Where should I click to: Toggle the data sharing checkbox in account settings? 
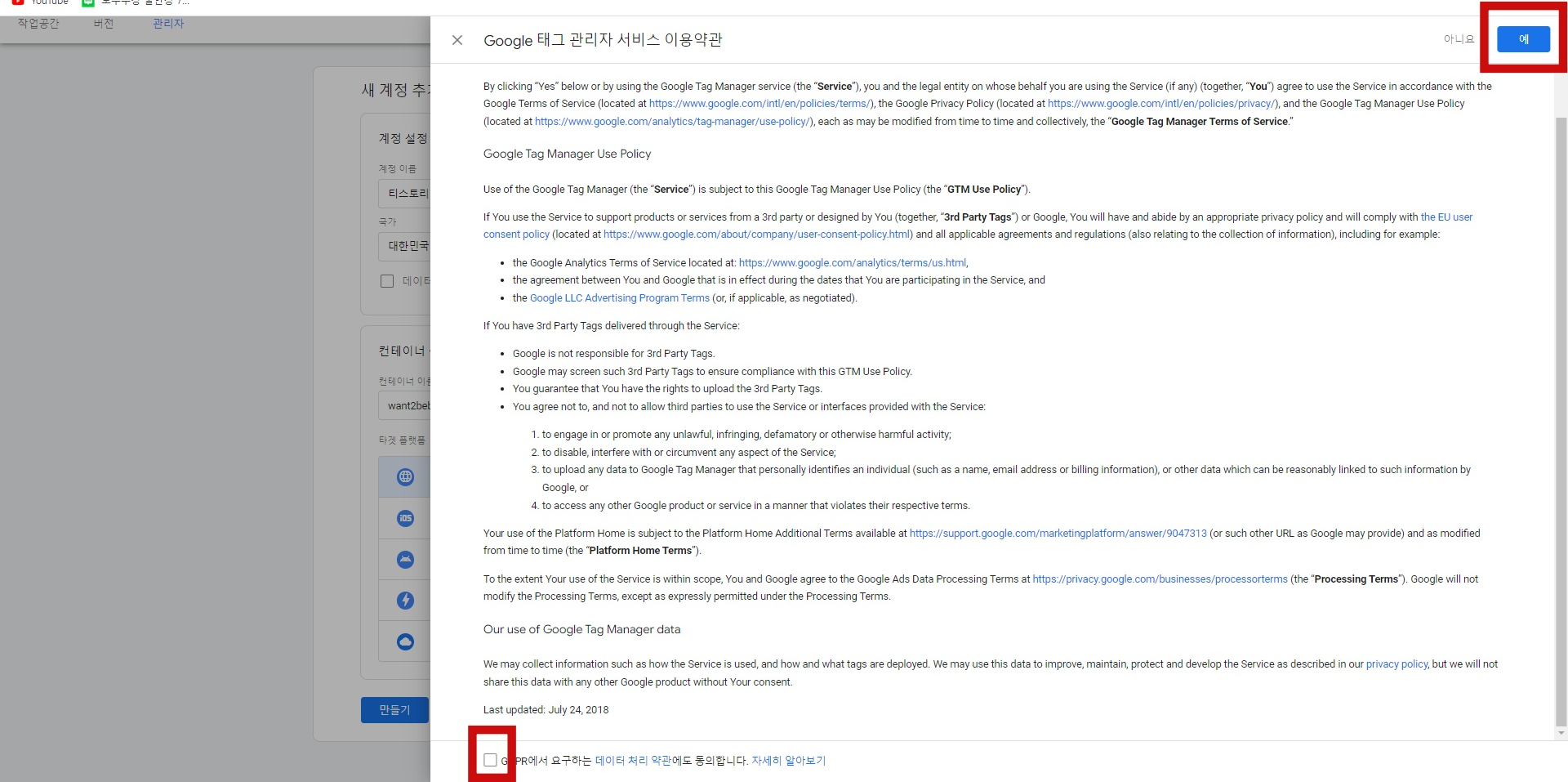coord(387,281)
